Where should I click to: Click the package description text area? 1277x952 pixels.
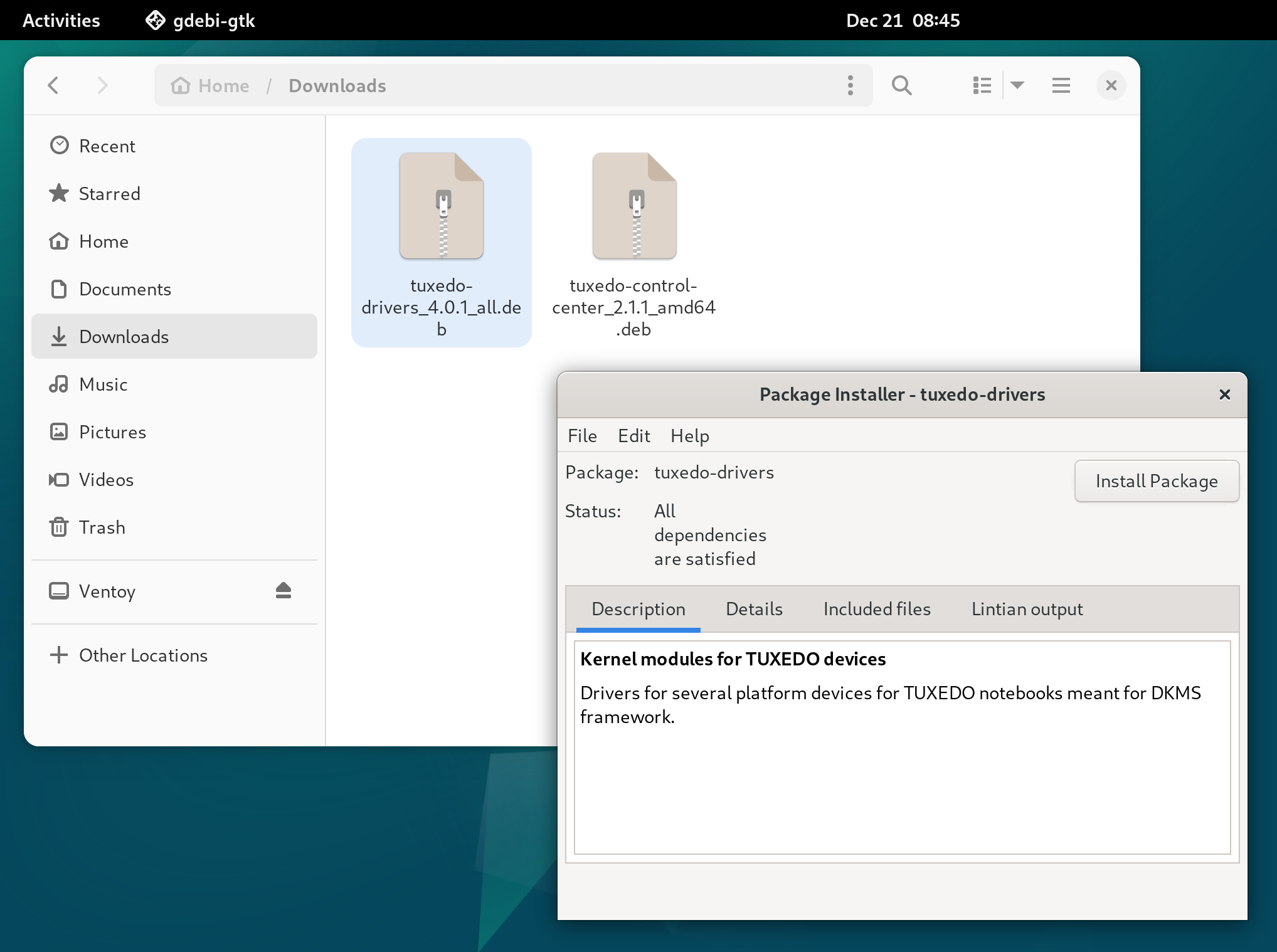(902, 747)
